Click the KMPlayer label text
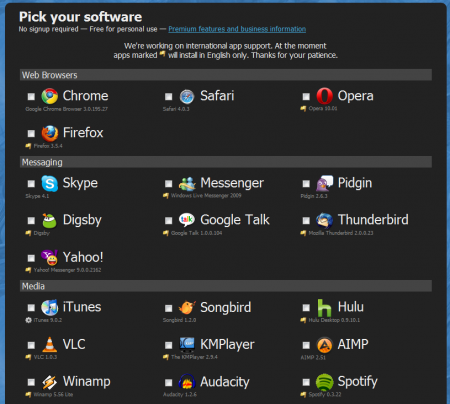 pos(227,345)
